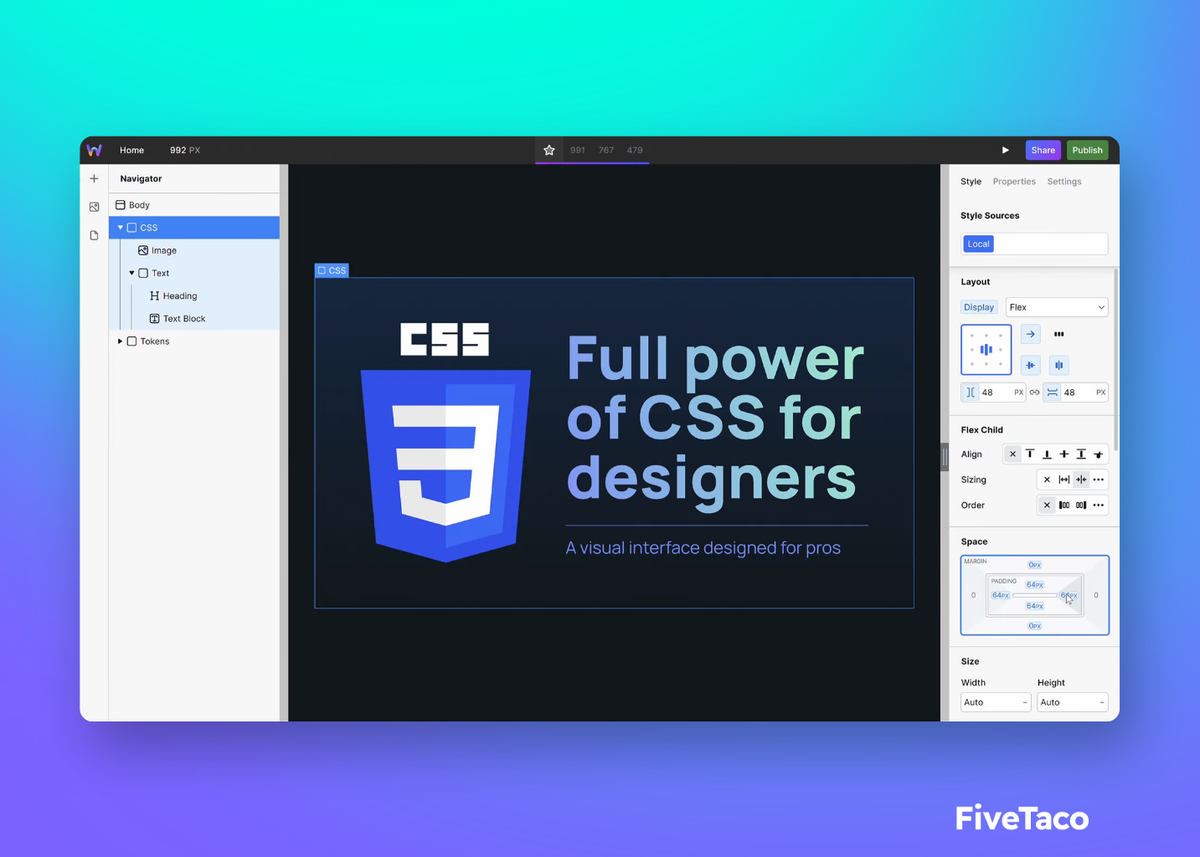
Task: Collapse the CSS element in Navigator
Action: (121, 227)
